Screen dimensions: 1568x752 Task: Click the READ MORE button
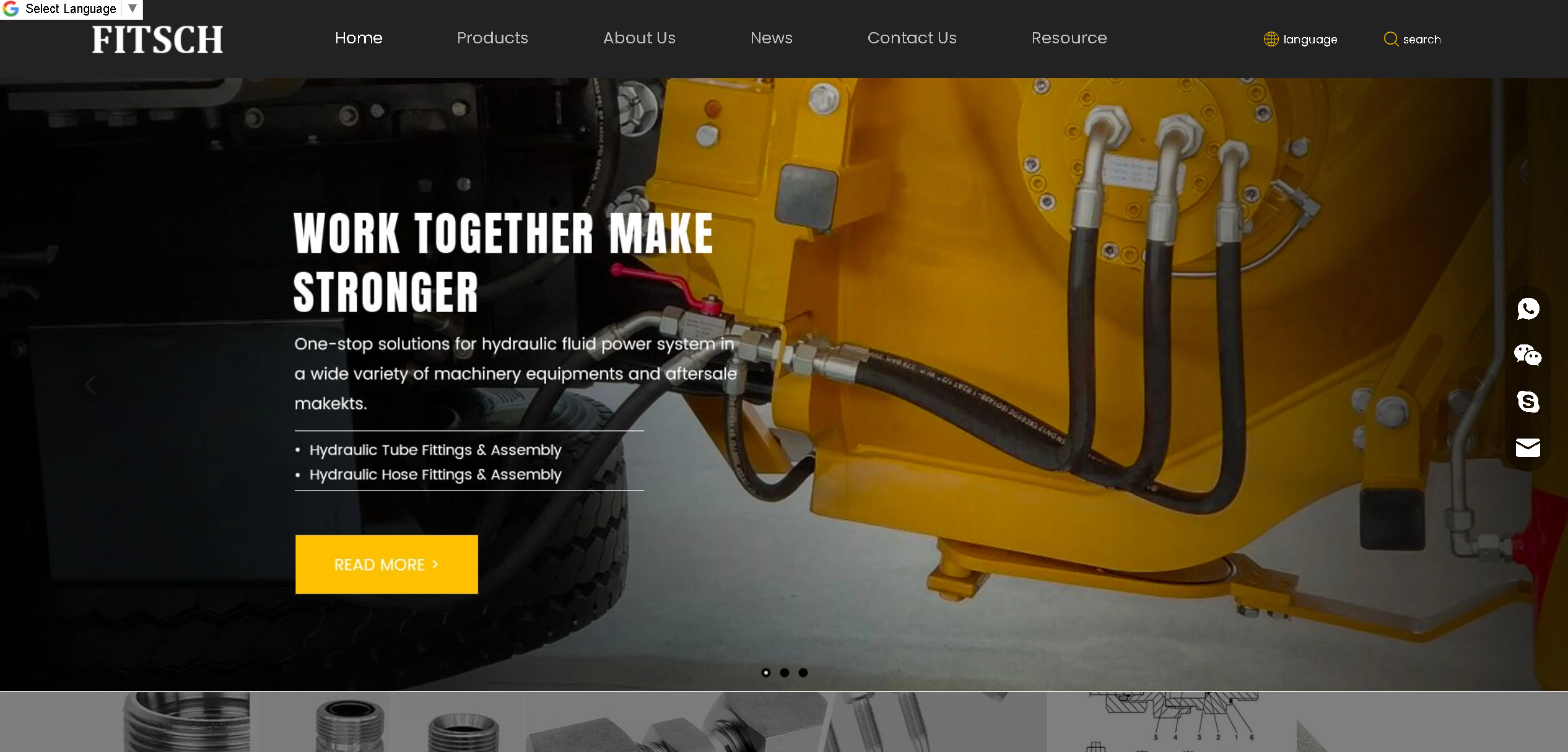(x=386, y=564)
